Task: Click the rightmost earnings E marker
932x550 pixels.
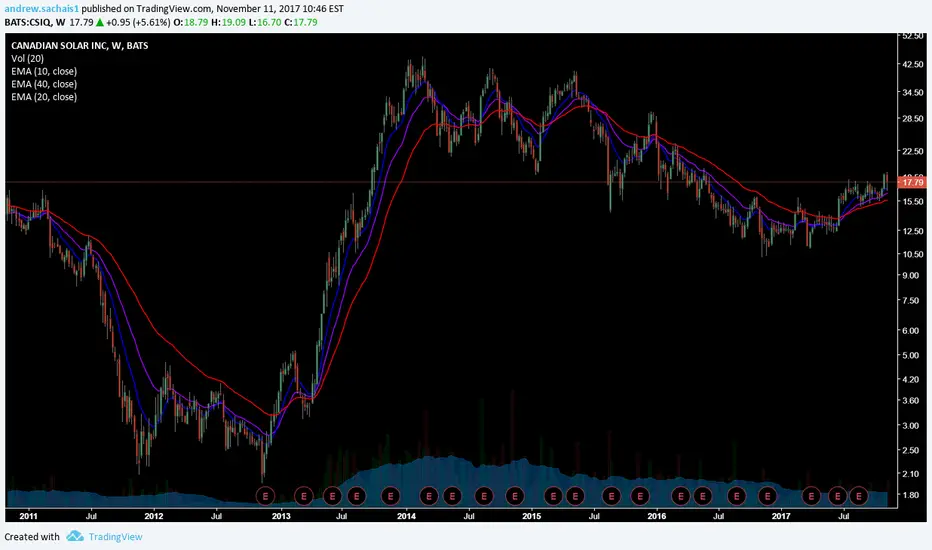Action: pos(859,495)
